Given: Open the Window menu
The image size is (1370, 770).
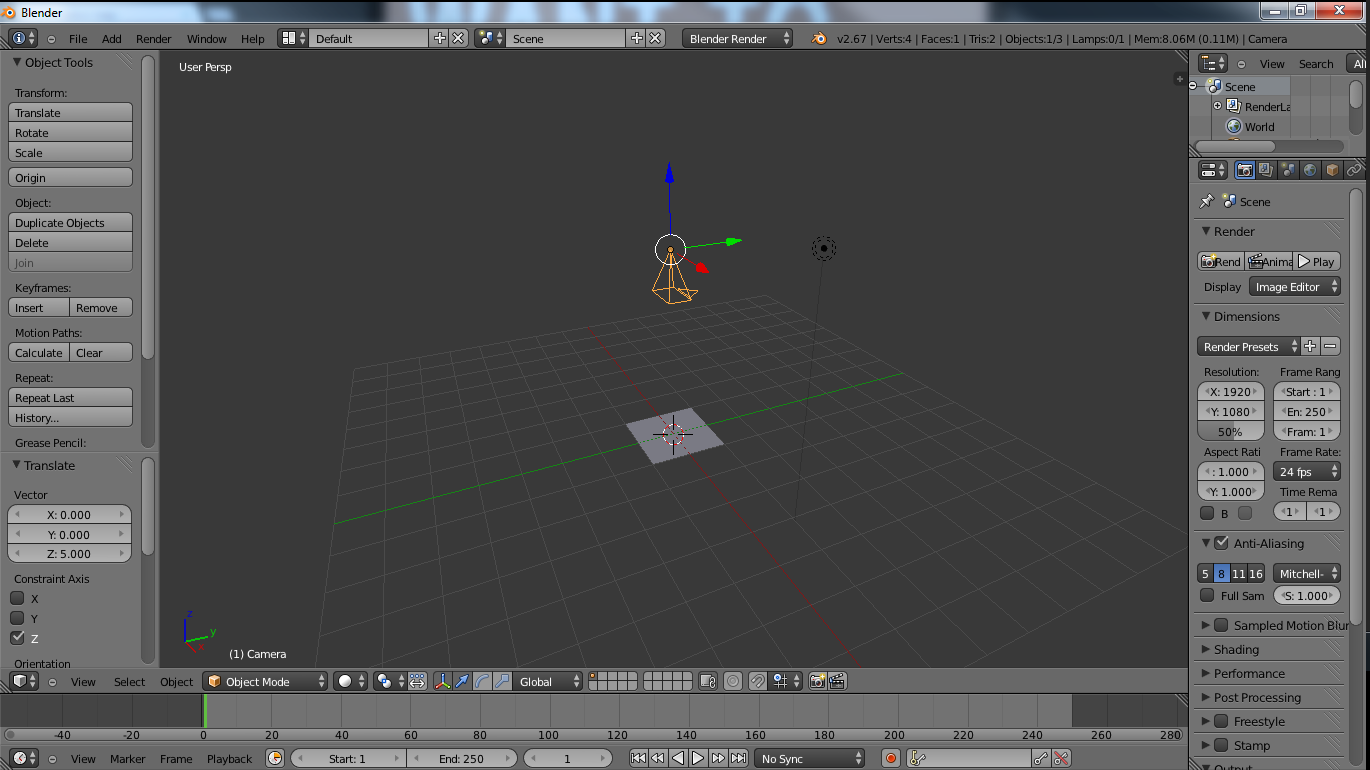Looking at the screenshot, I should 207,38.
